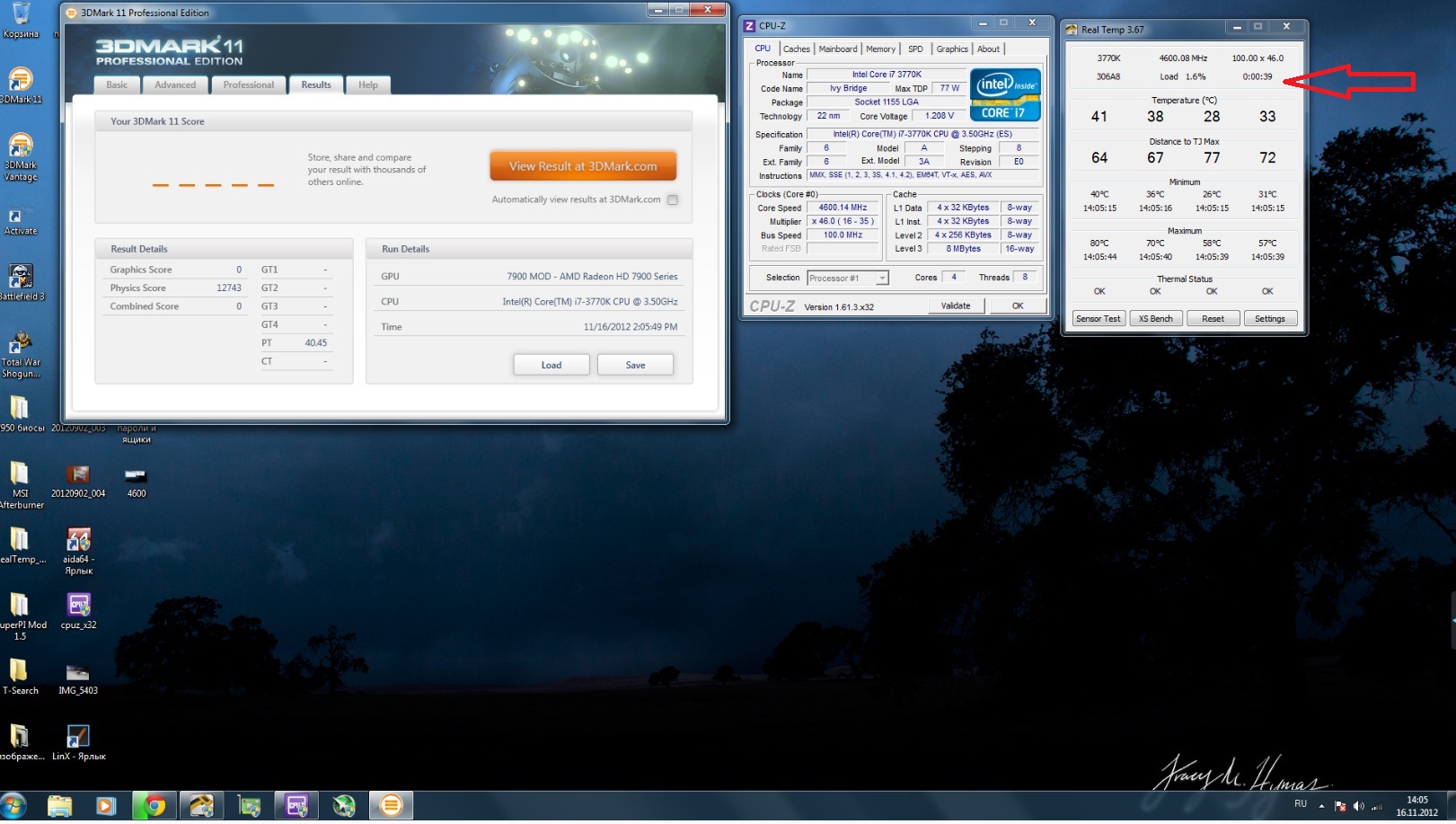Image resolution: width=1456 pixels, height=824 pixels.
Task: Show hidden tray icons arrow
Action: click(x=1321, y=806)
